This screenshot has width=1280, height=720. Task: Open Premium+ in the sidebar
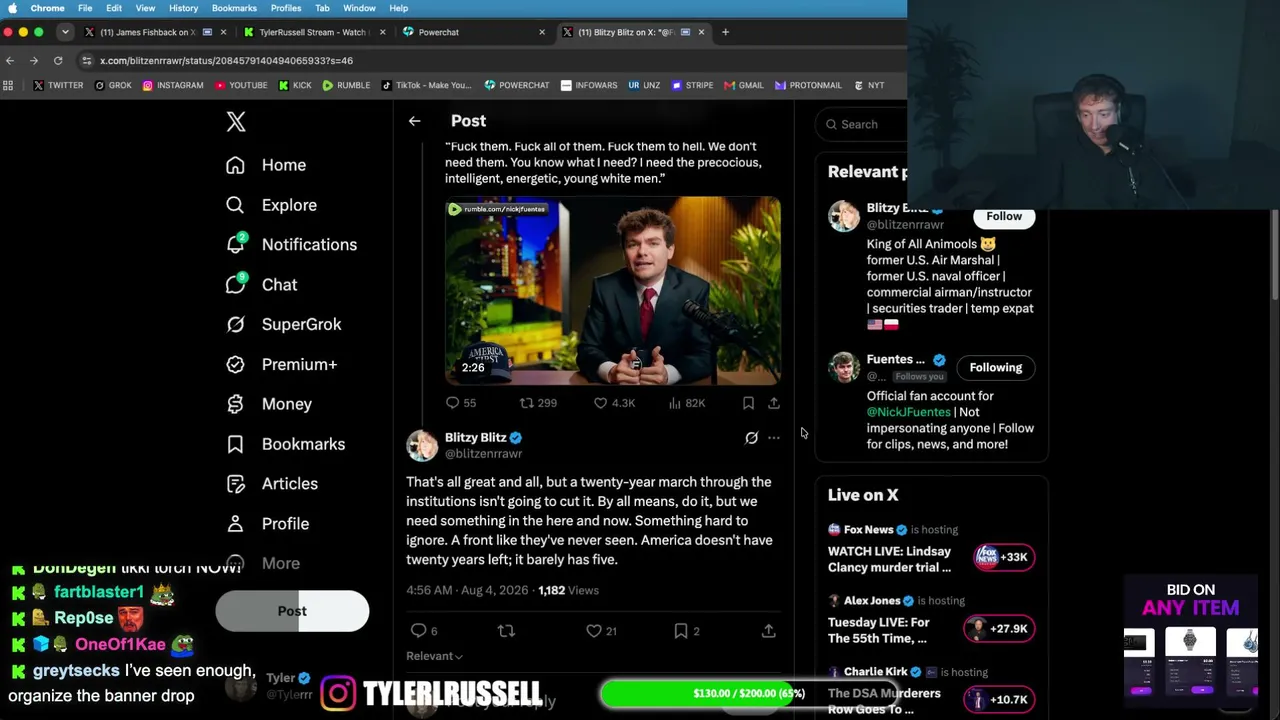[x=281, y=364]
